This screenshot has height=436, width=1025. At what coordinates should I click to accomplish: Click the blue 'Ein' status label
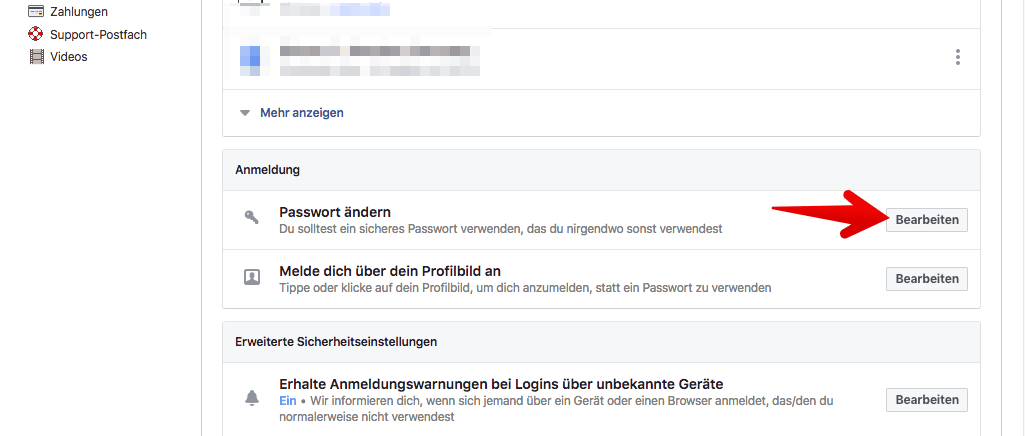[288, 400]
